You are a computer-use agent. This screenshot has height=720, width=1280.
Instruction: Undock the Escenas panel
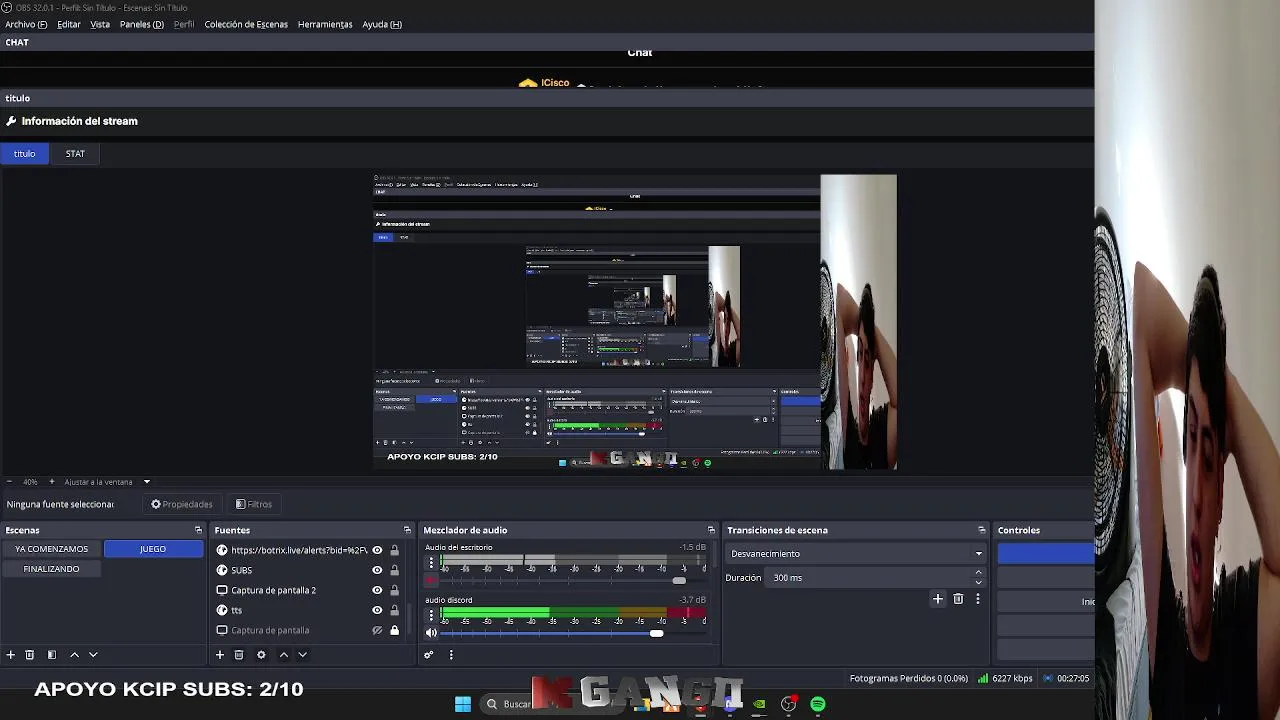click(198, 530)
